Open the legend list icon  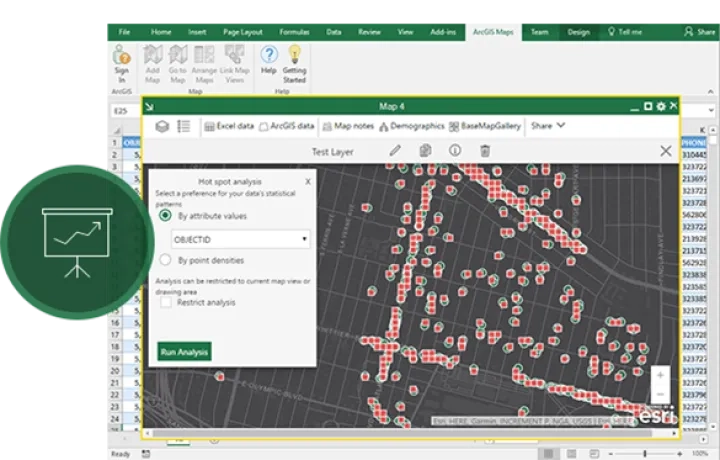point(184,126)
